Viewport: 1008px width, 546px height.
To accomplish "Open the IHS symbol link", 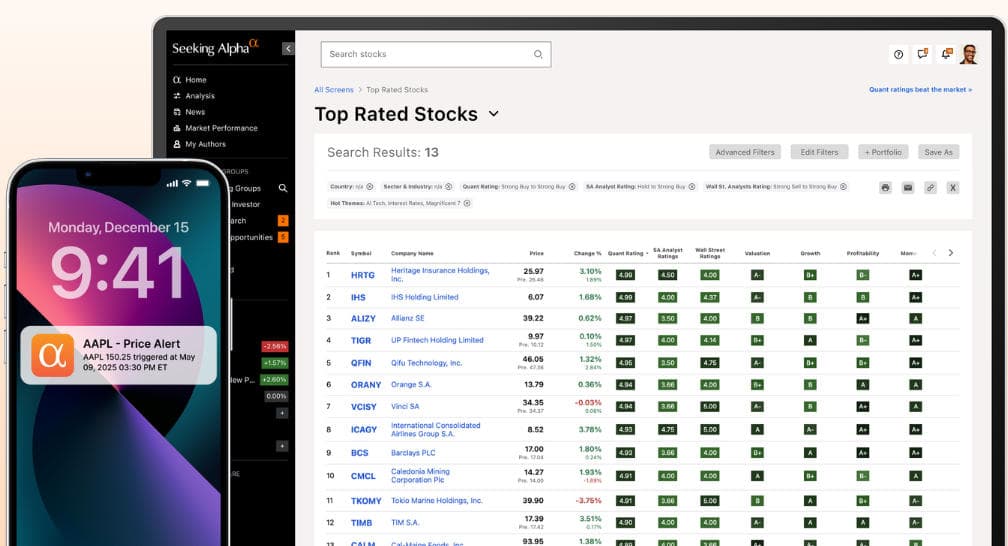I will click(x=358, y=298).
